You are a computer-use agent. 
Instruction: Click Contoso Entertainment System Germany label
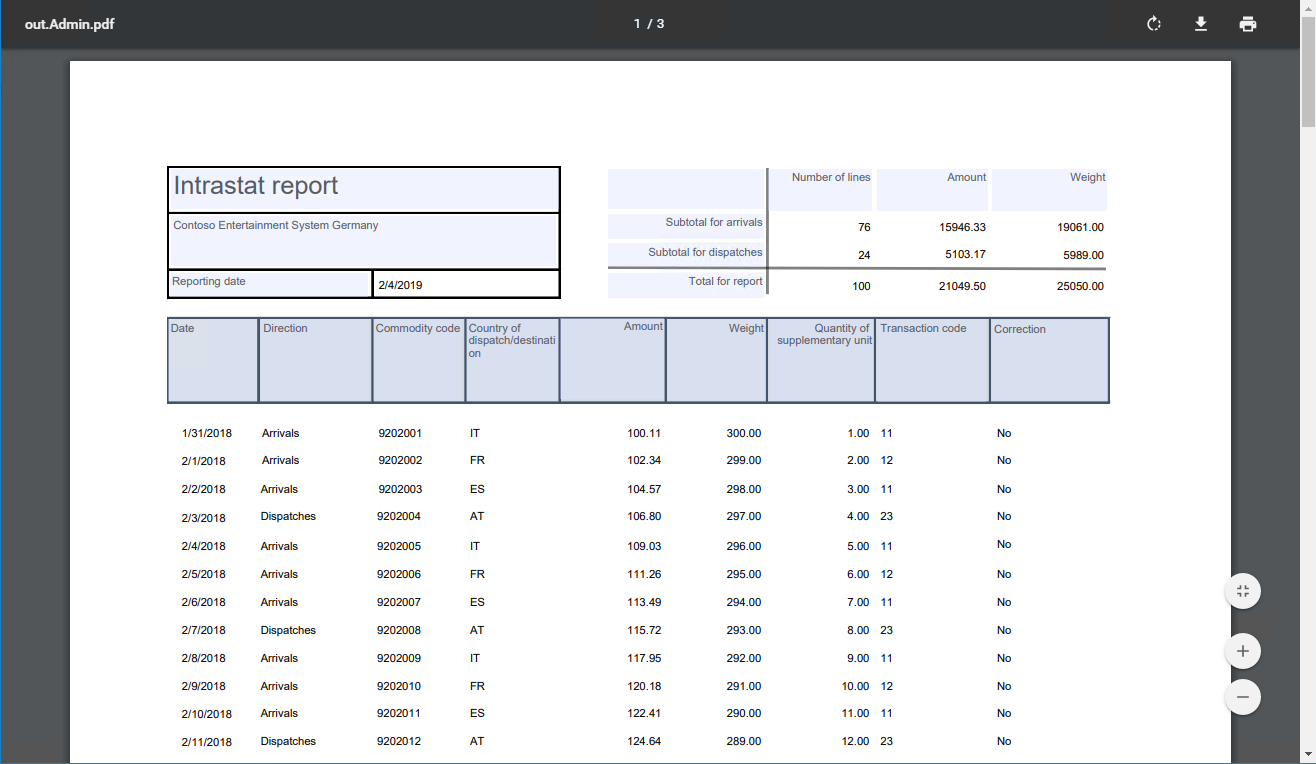[x=276, y=225]
